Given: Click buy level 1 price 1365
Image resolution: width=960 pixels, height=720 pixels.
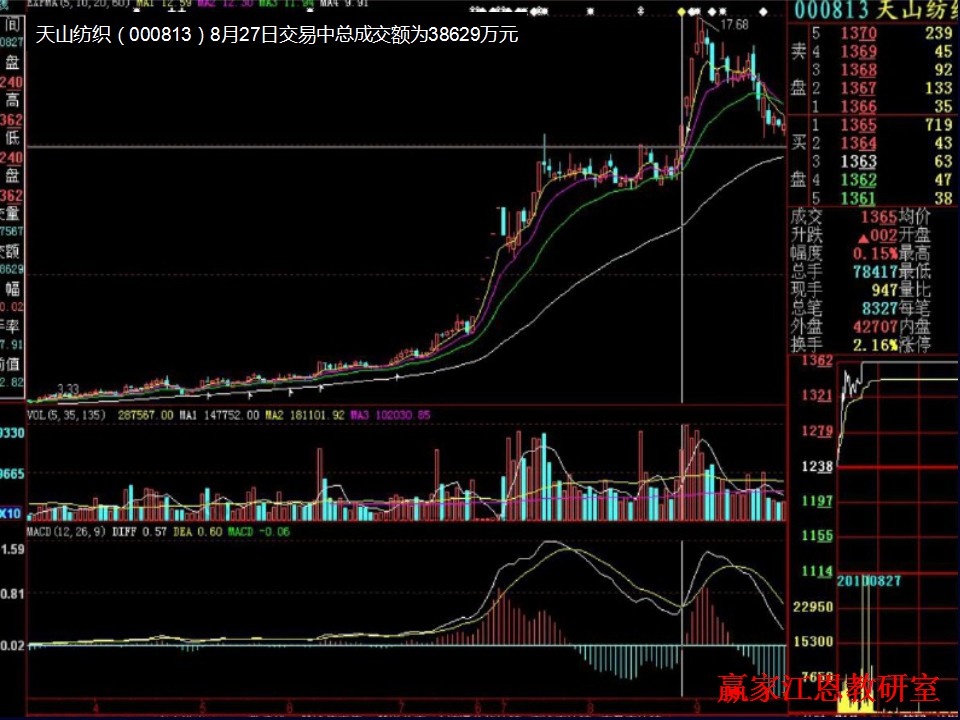Looking at the screenshot, I should tap(858, 125).
